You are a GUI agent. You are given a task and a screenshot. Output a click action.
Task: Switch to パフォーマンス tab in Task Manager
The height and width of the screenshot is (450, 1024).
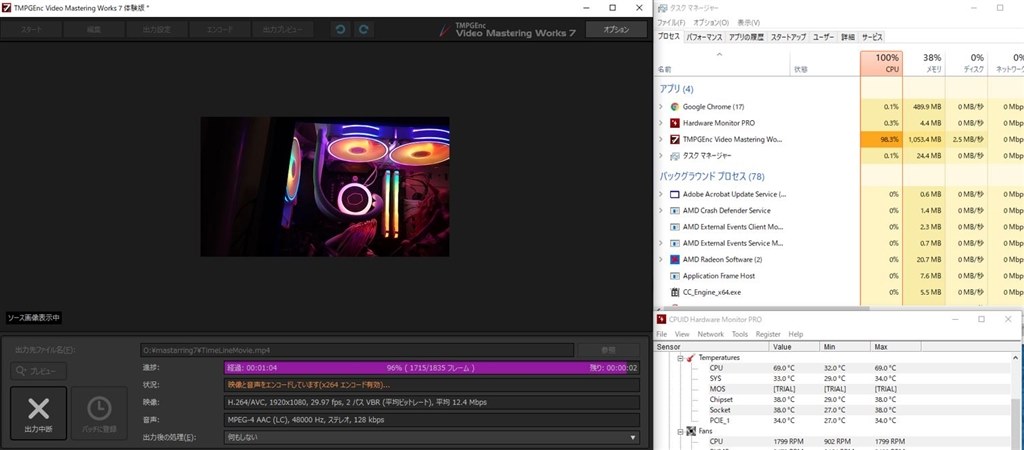click(x=705, y=37)
